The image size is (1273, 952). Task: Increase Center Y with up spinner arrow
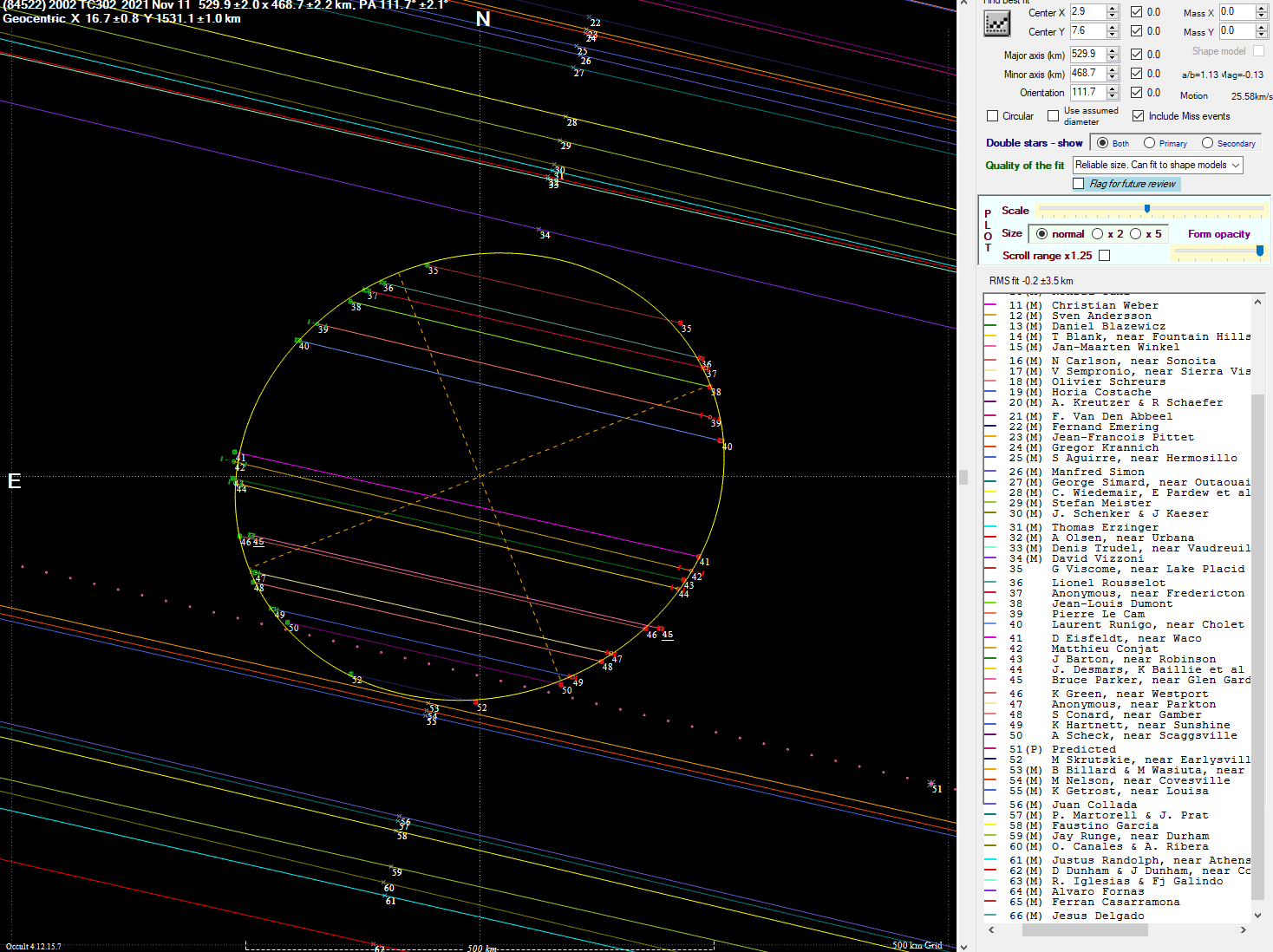coord(1113,28)
